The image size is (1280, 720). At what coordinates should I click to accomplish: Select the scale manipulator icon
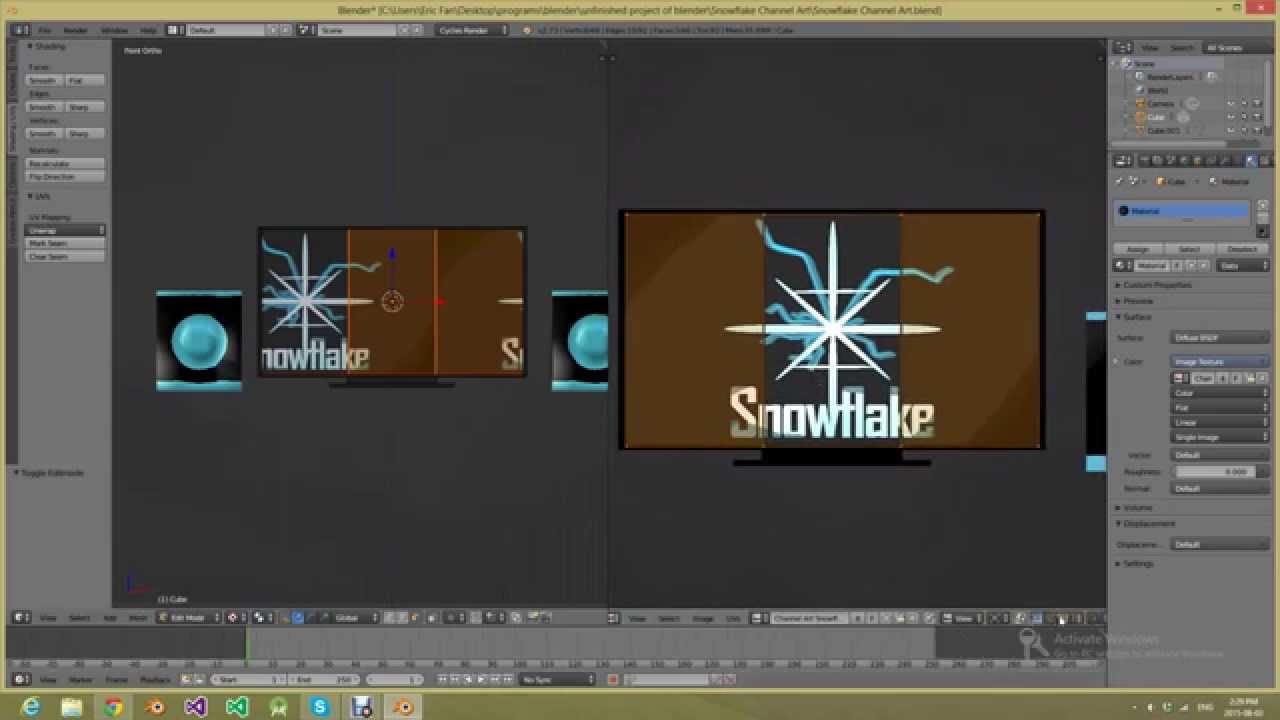coord(322,618)
